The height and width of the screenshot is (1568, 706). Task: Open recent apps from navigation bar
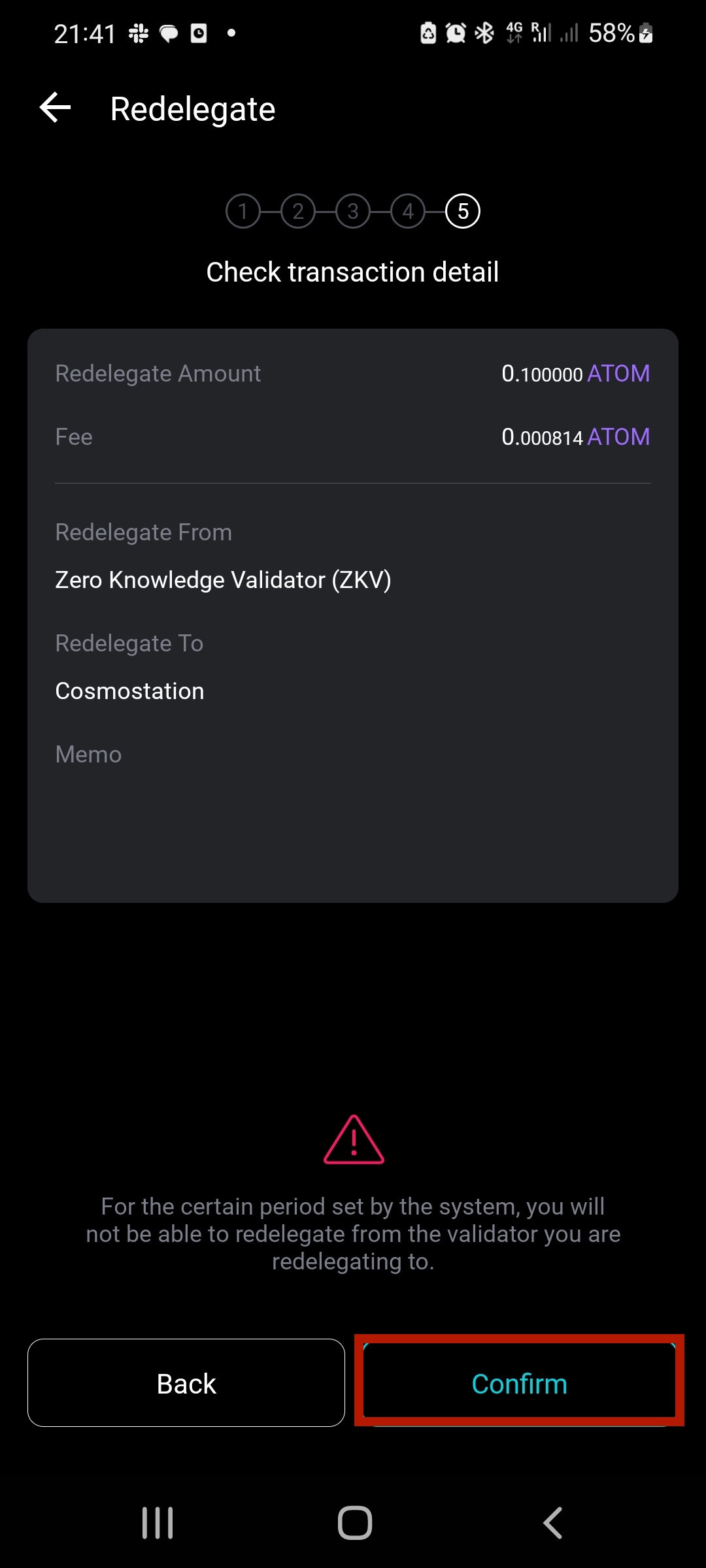click(158, 1523)
